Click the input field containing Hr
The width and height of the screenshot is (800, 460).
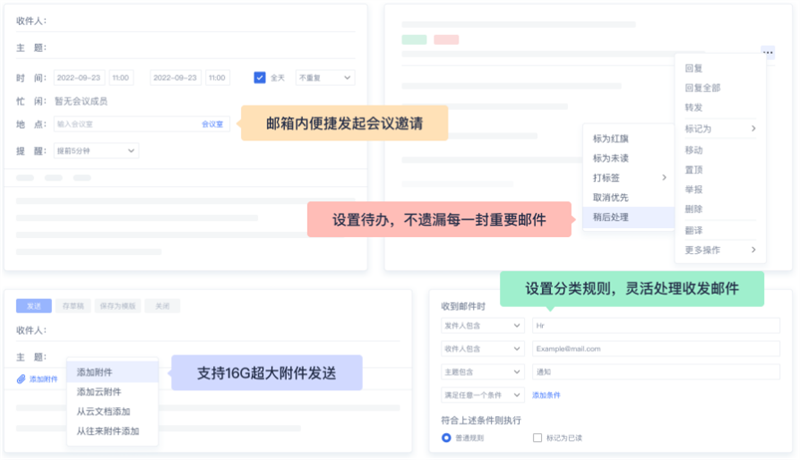click(x=656, y=325)
